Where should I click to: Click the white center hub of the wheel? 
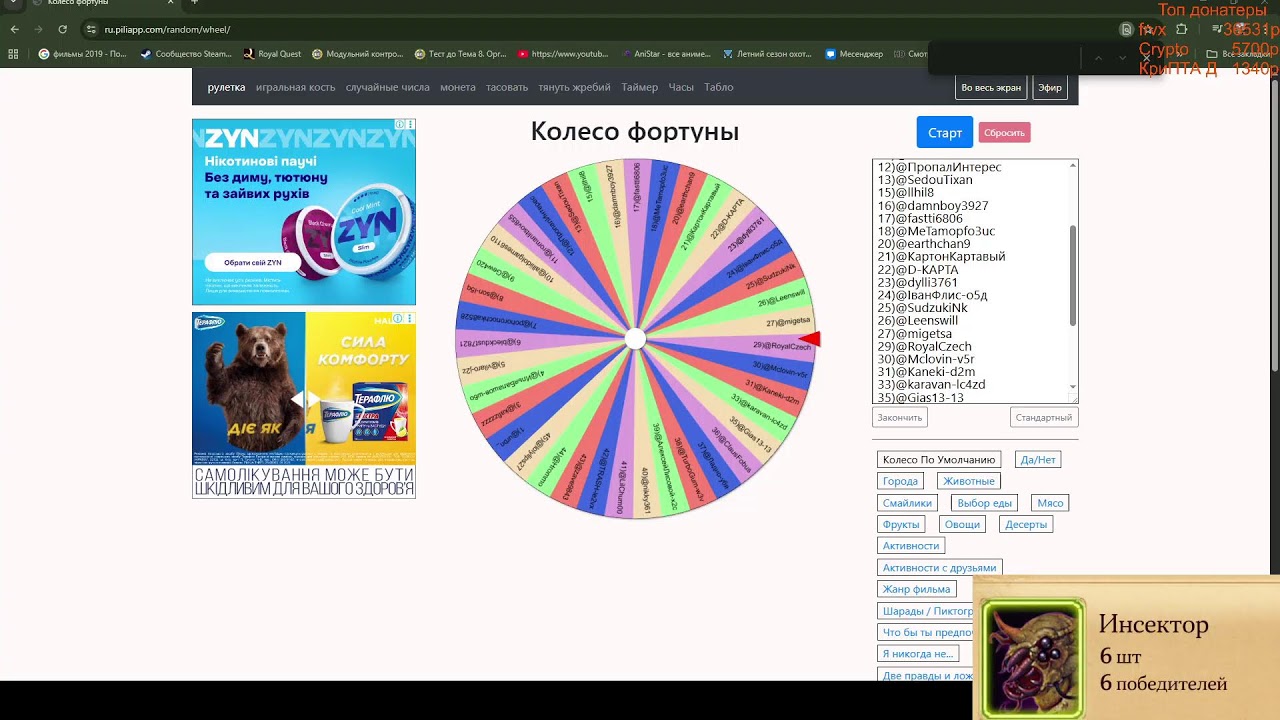pyautogui.click(x=635, y=339)
